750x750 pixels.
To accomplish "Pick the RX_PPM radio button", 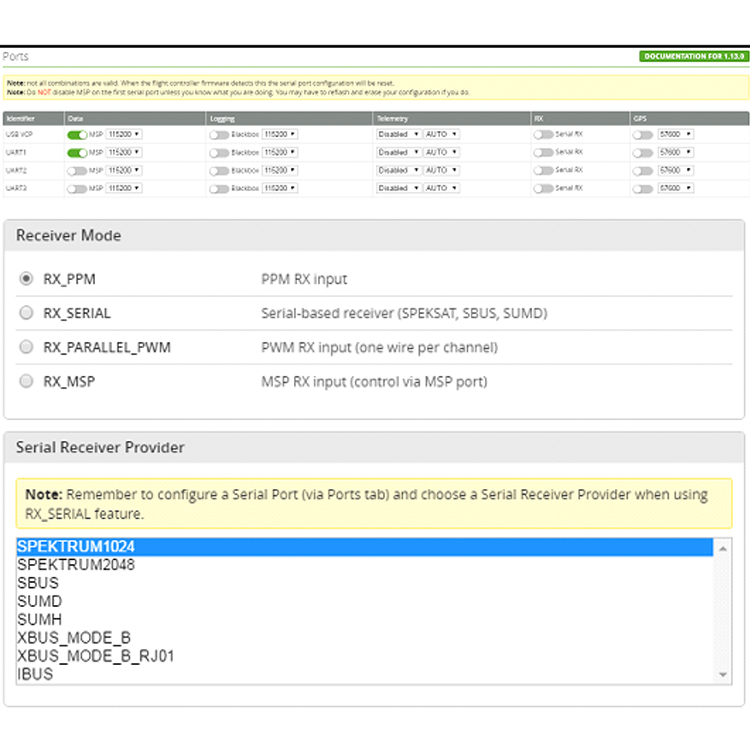I will coord(26,279).
